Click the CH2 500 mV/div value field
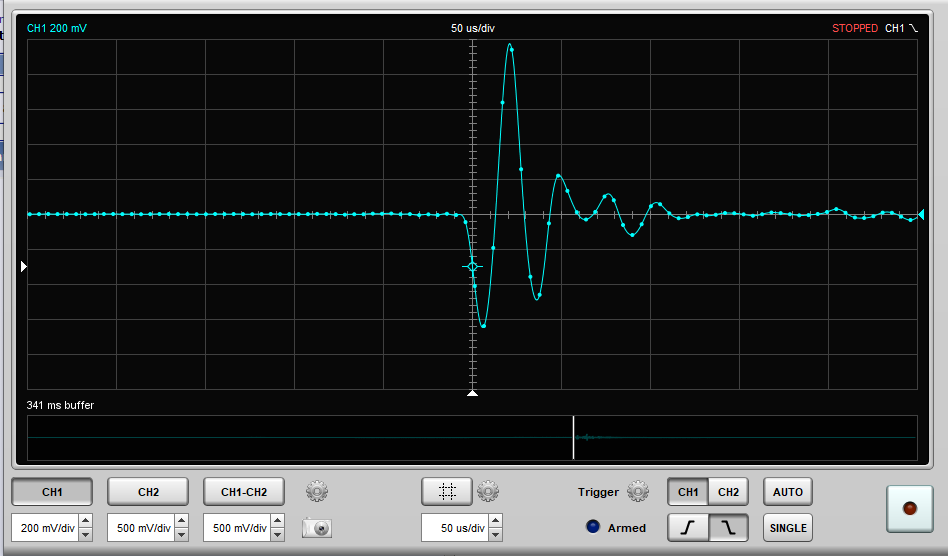Image resolution: width=948 pixels, height=556 pixels. pyautogui.click(x=141, y=528)
